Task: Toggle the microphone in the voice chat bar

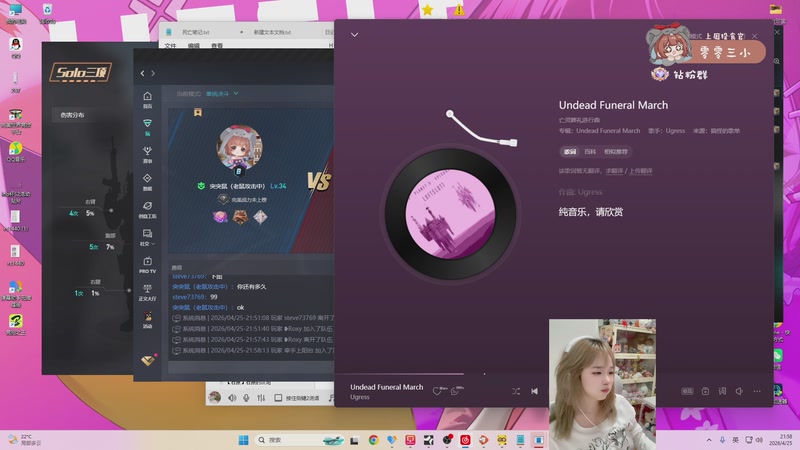Action: [x=246, y=397]
